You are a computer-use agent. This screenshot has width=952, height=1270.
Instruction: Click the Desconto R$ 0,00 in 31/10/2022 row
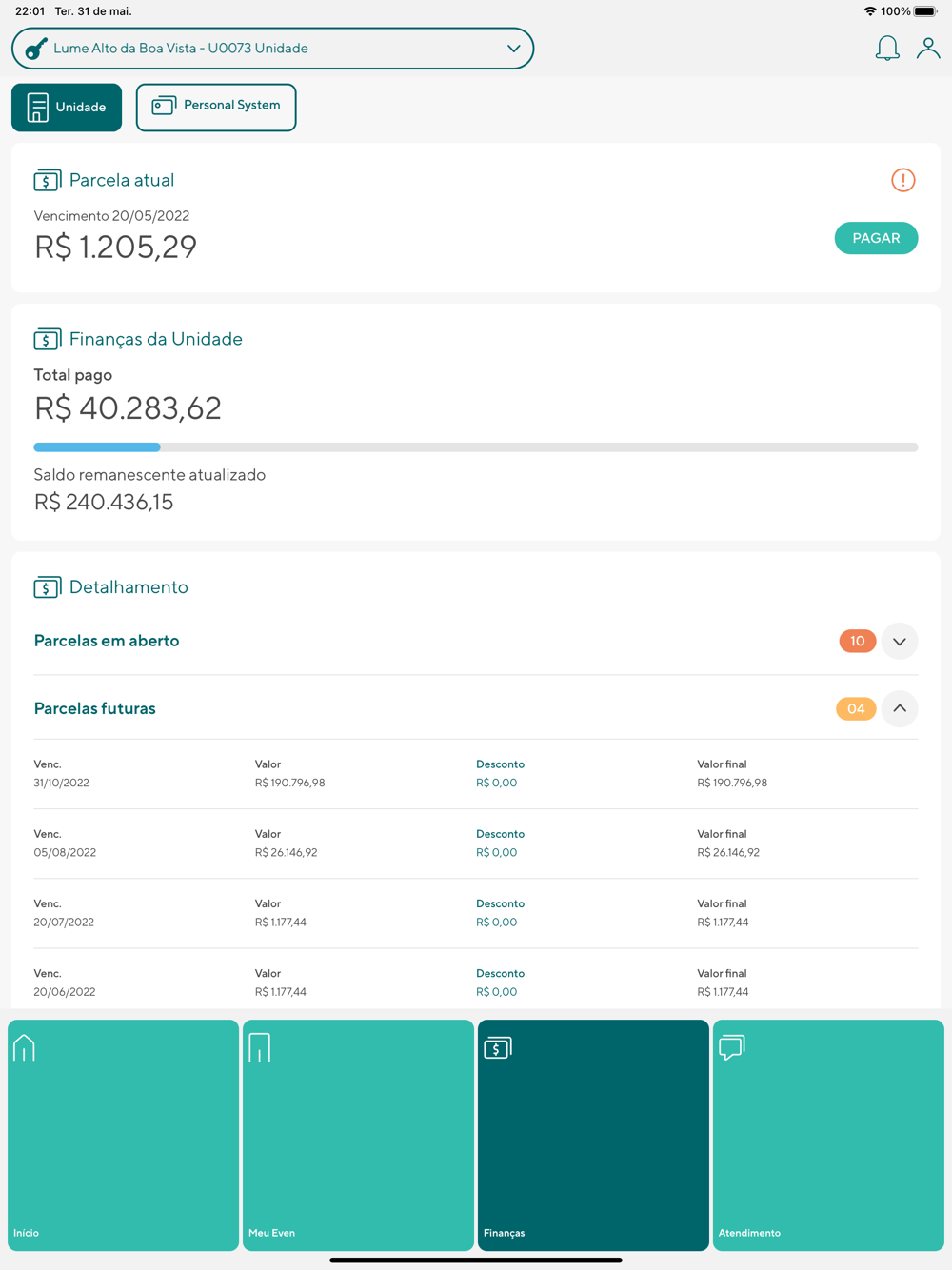(497, 783)
